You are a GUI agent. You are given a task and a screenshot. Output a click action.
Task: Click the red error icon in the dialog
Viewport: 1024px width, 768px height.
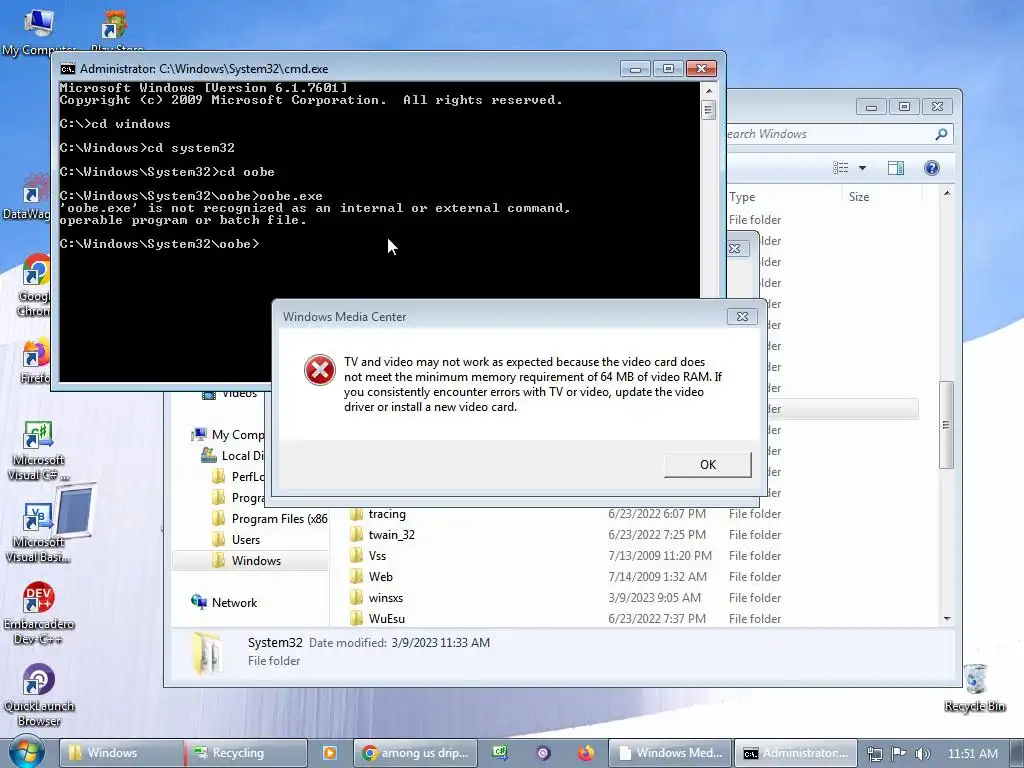tap(319, 370)
